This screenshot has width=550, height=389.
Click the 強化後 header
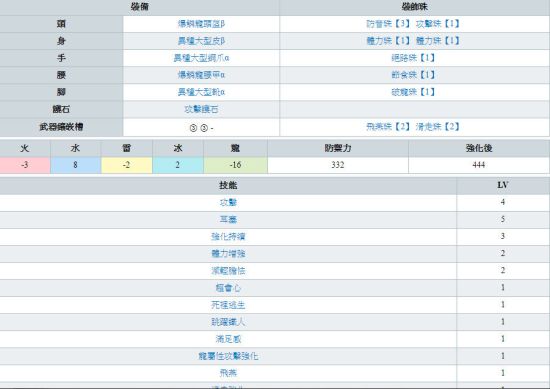tap(479, 148)
